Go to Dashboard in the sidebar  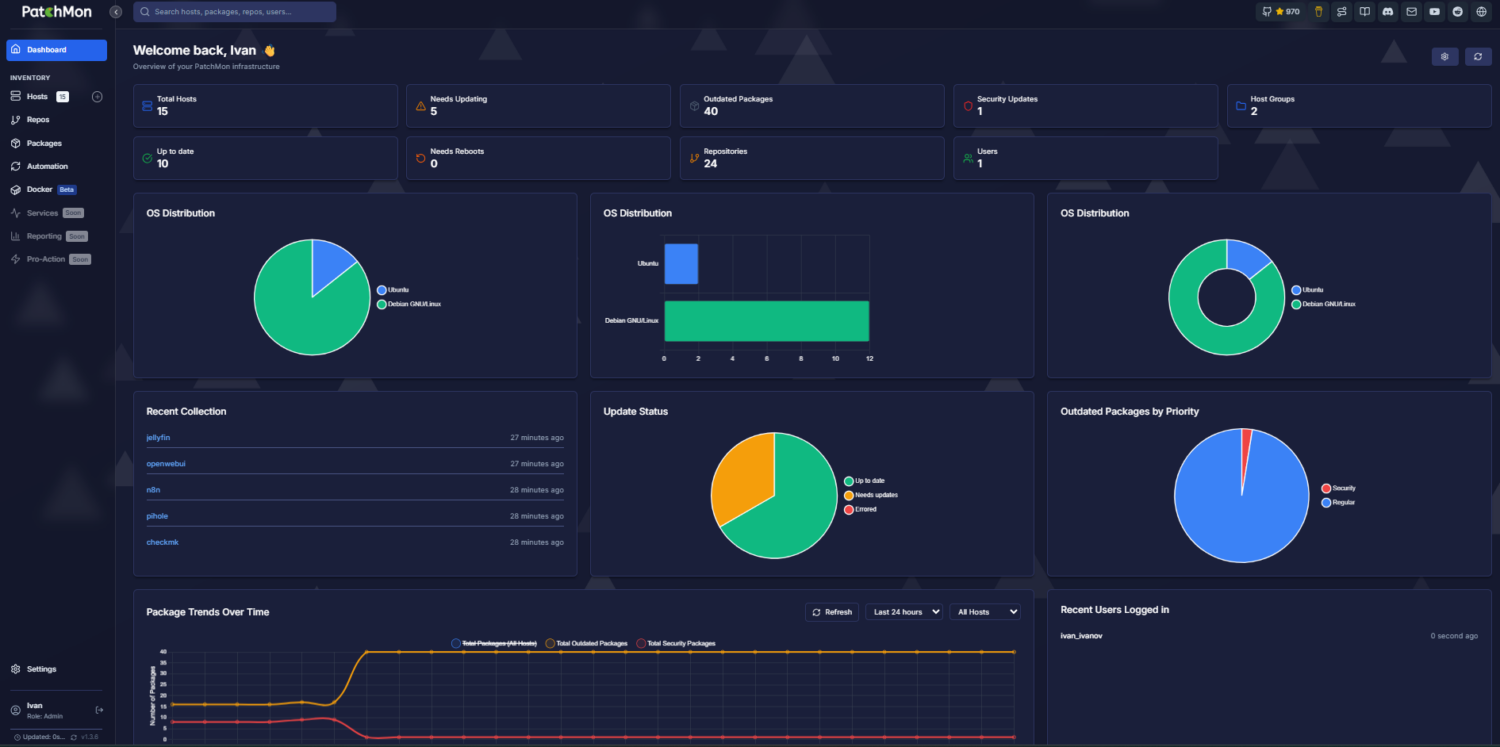(57, 50)
